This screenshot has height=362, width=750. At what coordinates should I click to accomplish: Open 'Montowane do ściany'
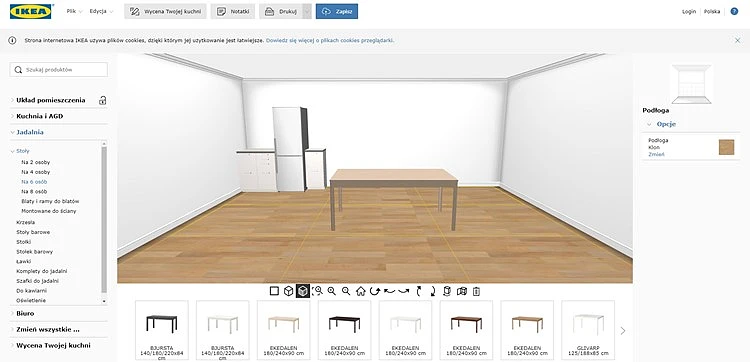pos(49,211)
